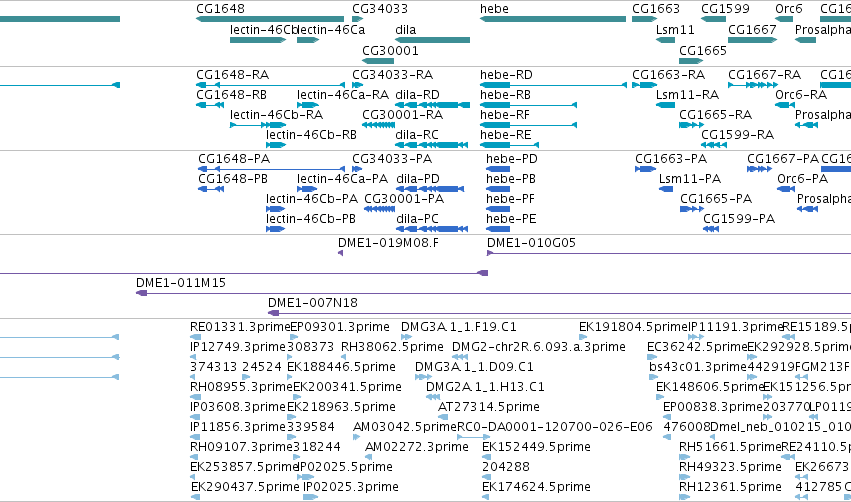
Task: Click EST RC0-DA0001-120700-026-E06 feature
Action: click(473, 437)
